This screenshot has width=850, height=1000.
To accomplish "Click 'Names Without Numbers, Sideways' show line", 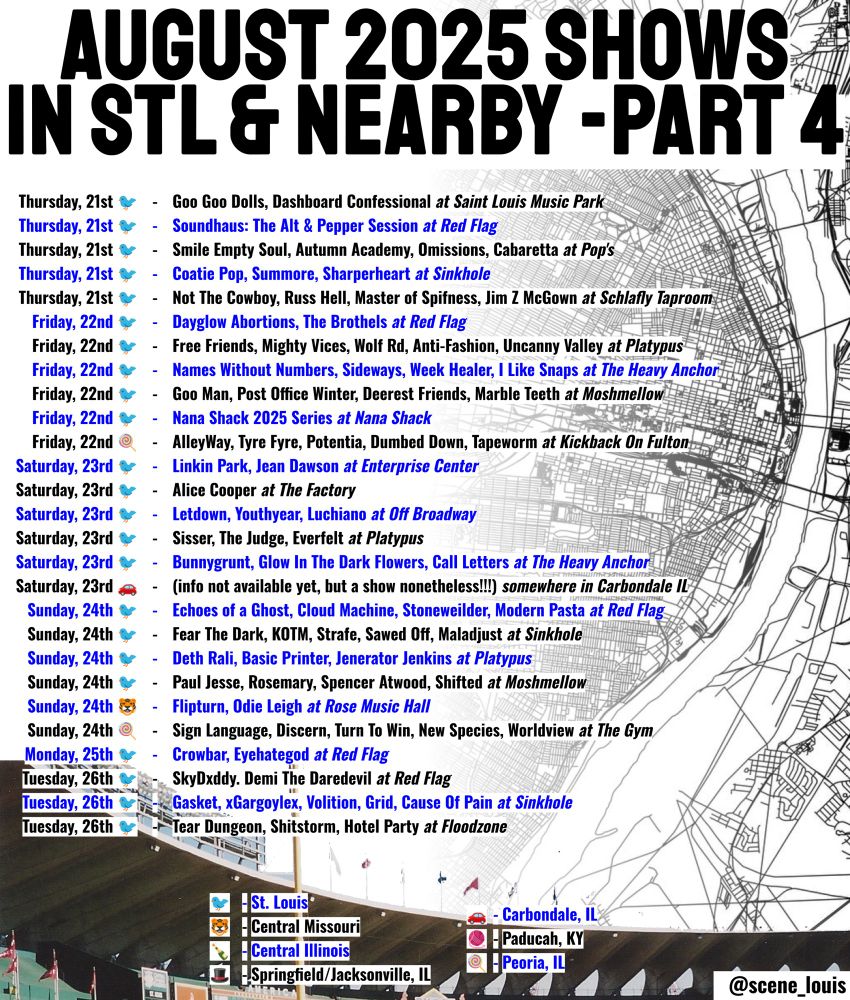I will click(x=445, y=370).
